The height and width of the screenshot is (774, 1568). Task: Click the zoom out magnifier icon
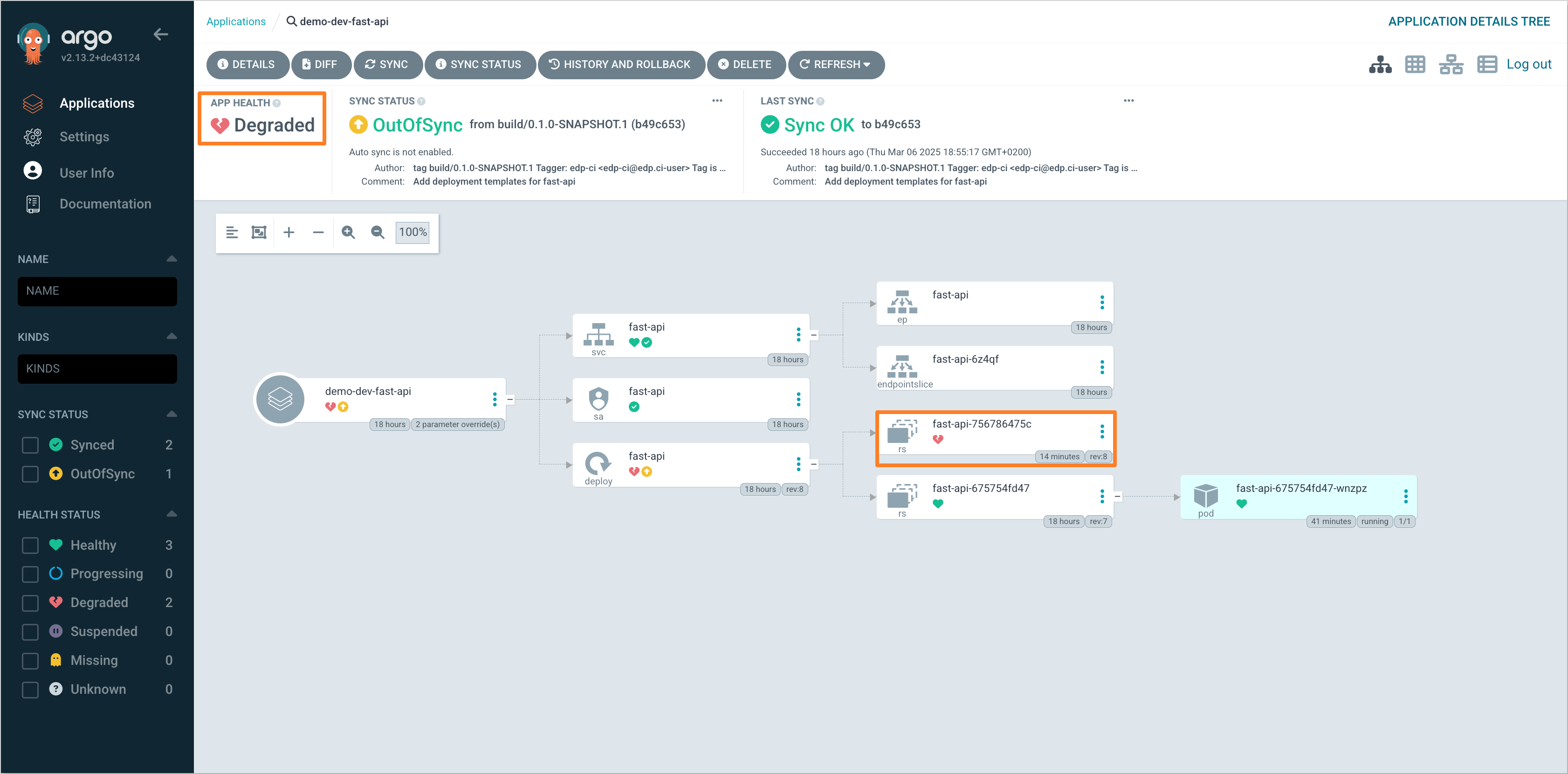click(378, 232)
